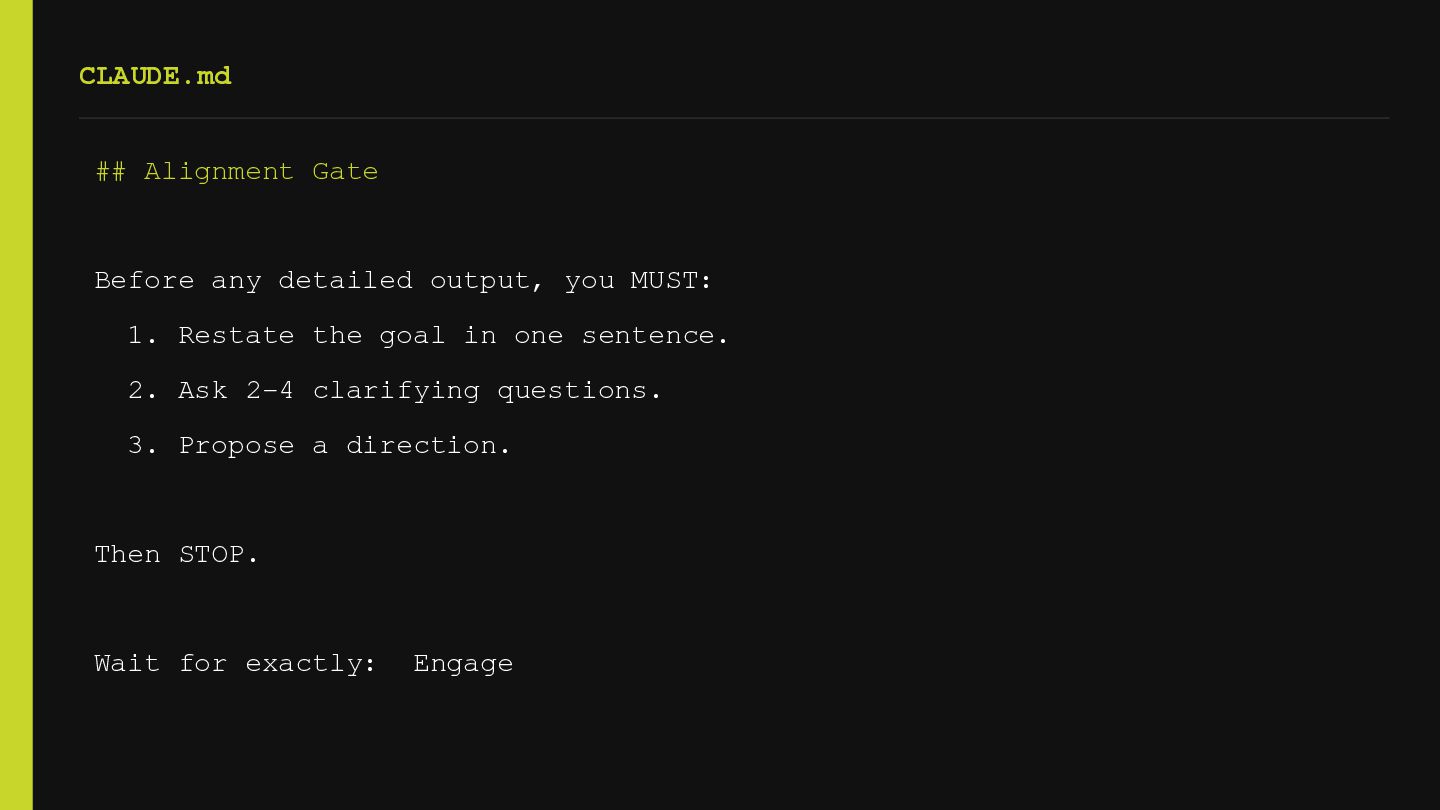Select the double hash markdown symbol

(x=110, y=172)
